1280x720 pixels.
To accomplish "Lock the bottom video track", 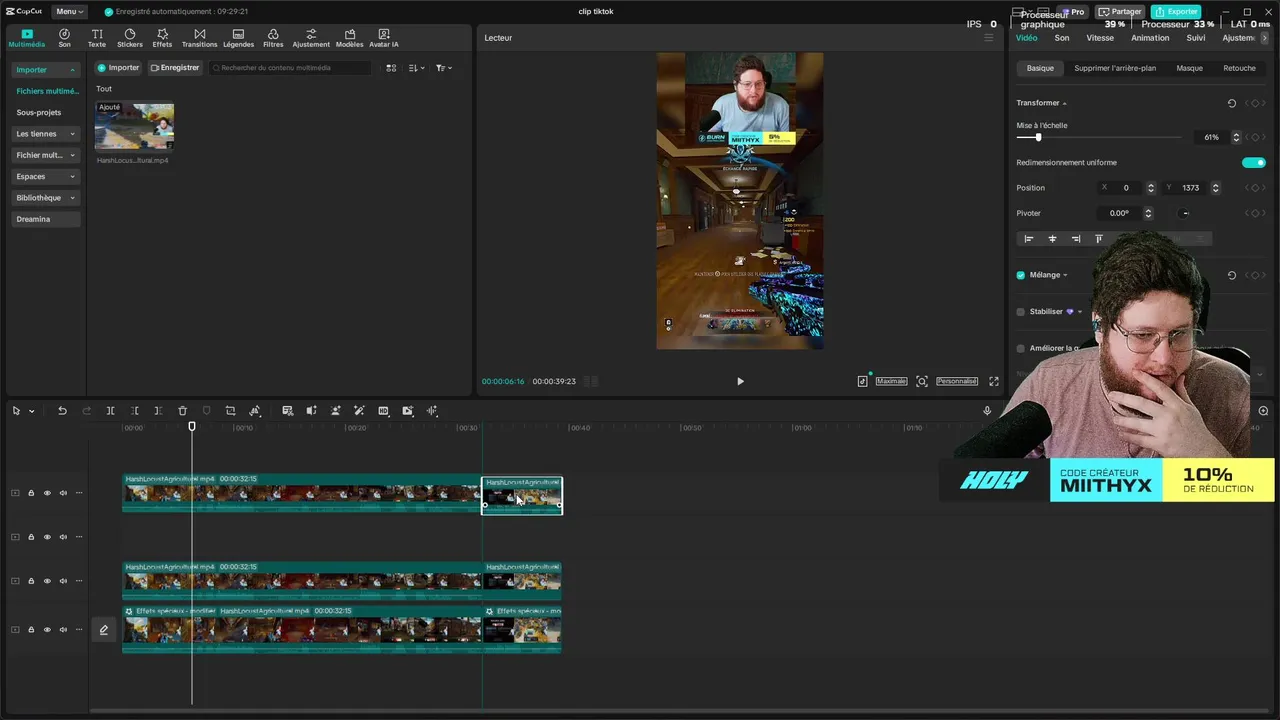I will [x=31, y=630].
